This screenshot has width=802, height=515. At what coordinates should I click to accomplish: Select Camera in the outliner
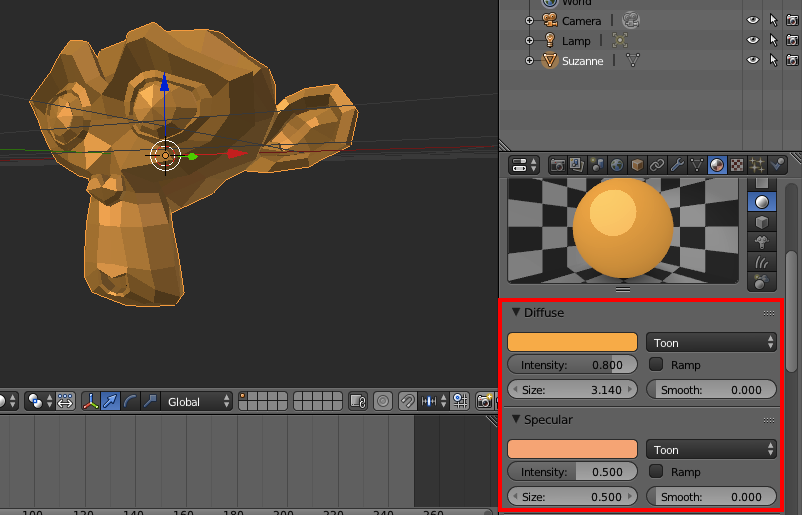point(581,21)
